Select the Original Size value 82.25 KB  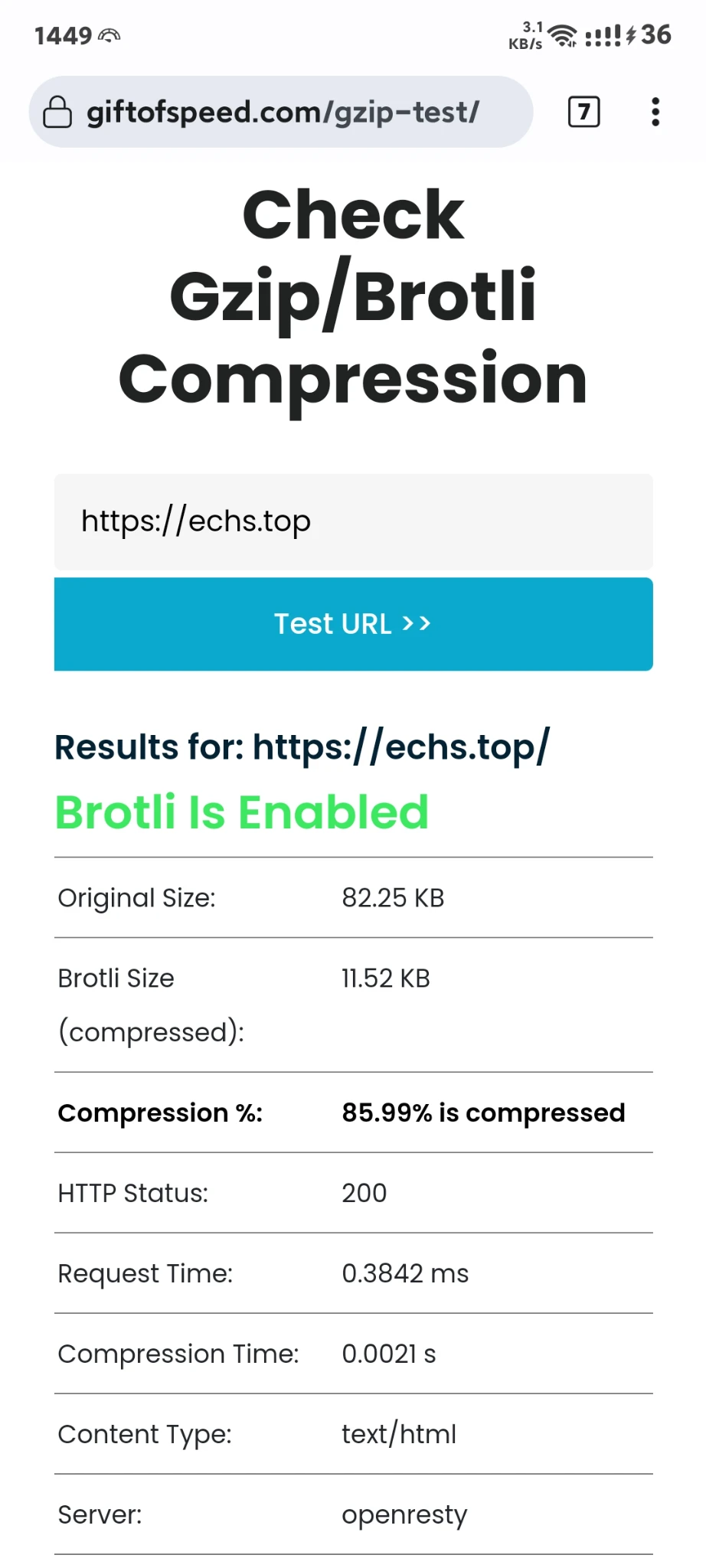pos(393,897)
